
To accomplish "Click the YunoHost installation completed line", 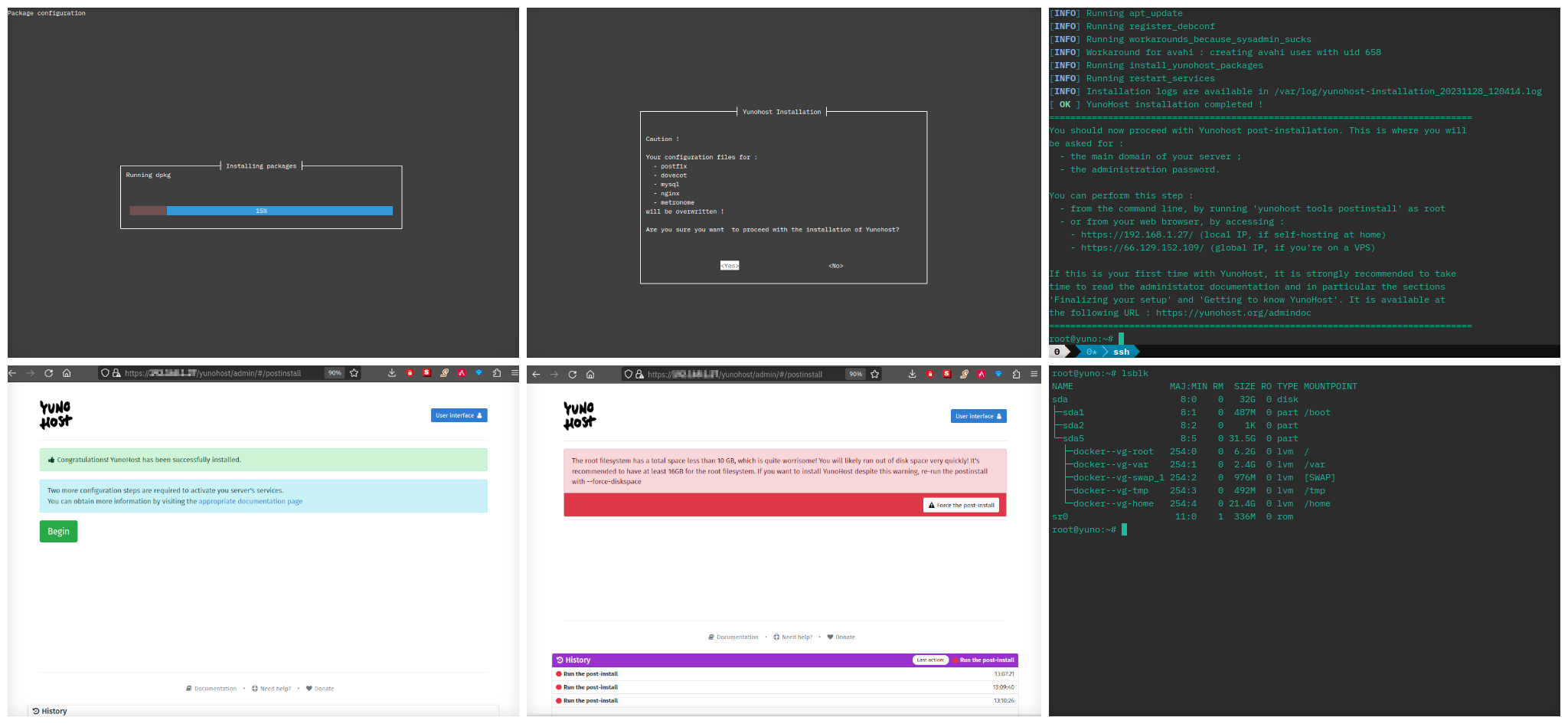I will (x=1156, y=104).
